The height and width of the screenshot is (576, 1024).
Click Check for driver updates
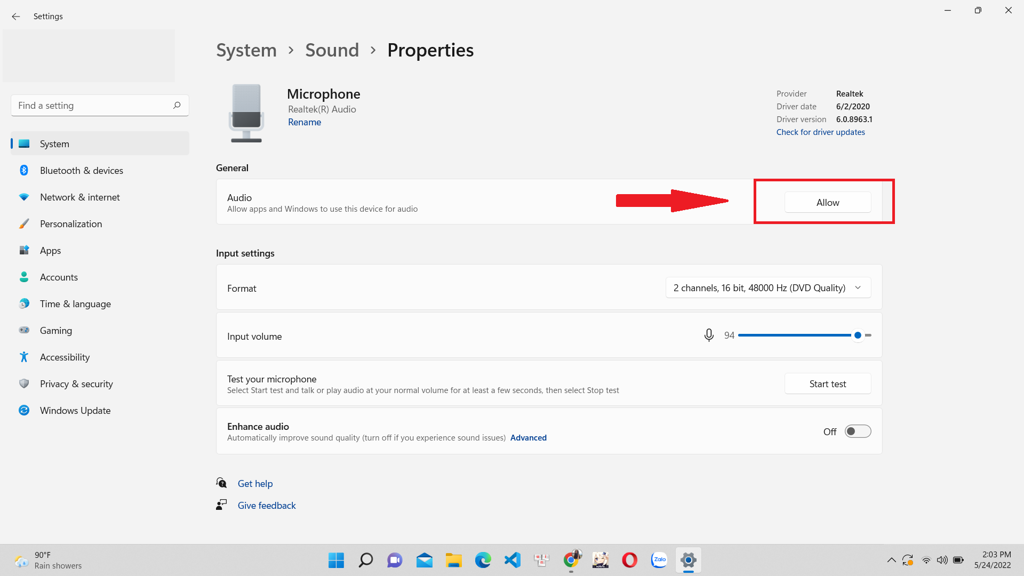pyautogui.click(x=820, y=132)
